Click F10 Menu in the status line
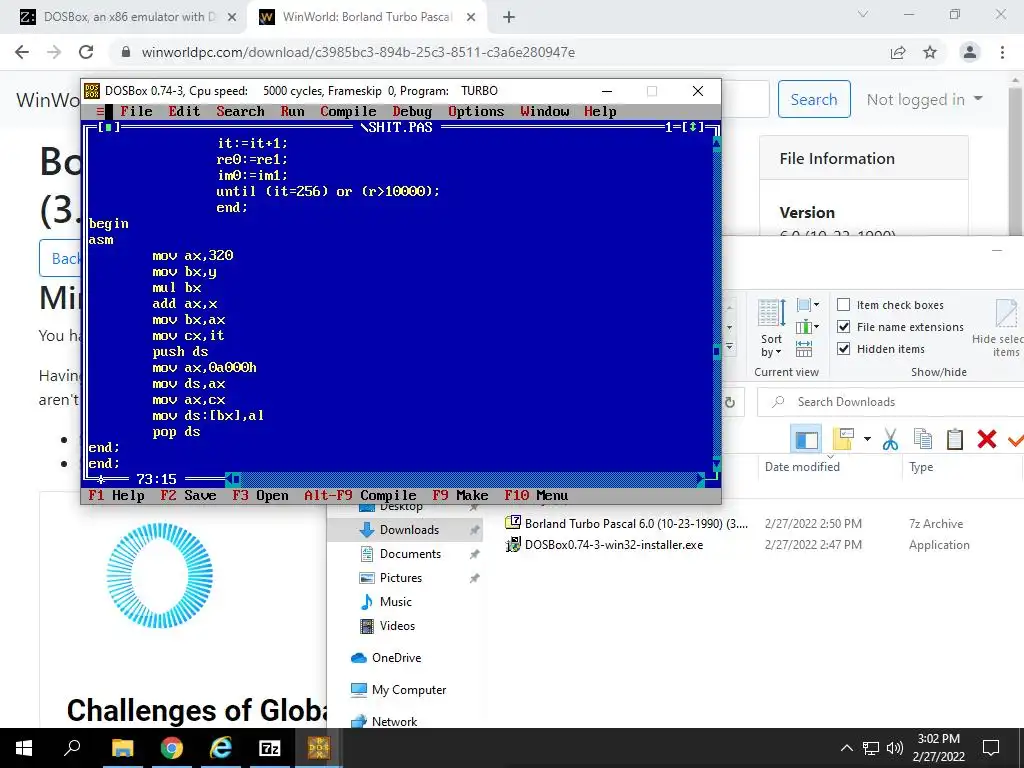Viewport: 1024px width, 768px height. click(x=536, y=496)
